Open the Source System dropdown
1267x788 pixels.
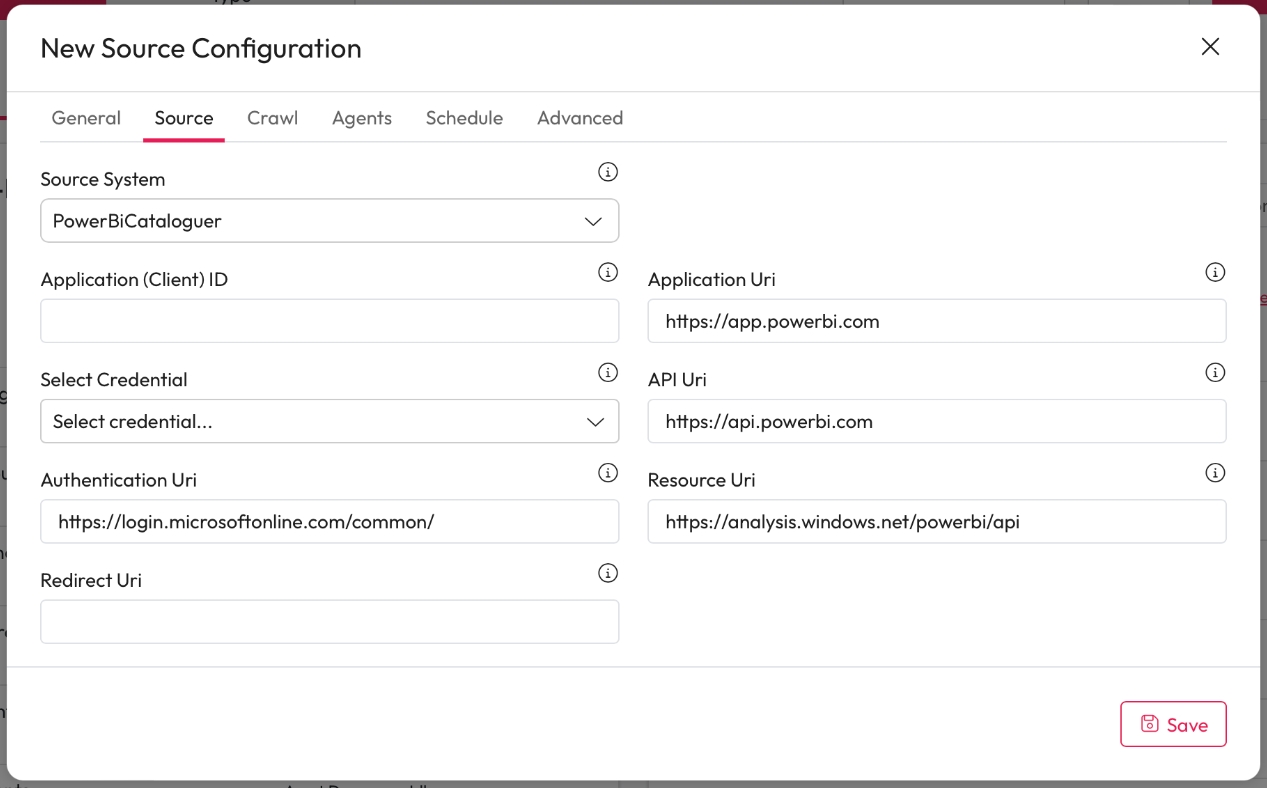[329, 221]
